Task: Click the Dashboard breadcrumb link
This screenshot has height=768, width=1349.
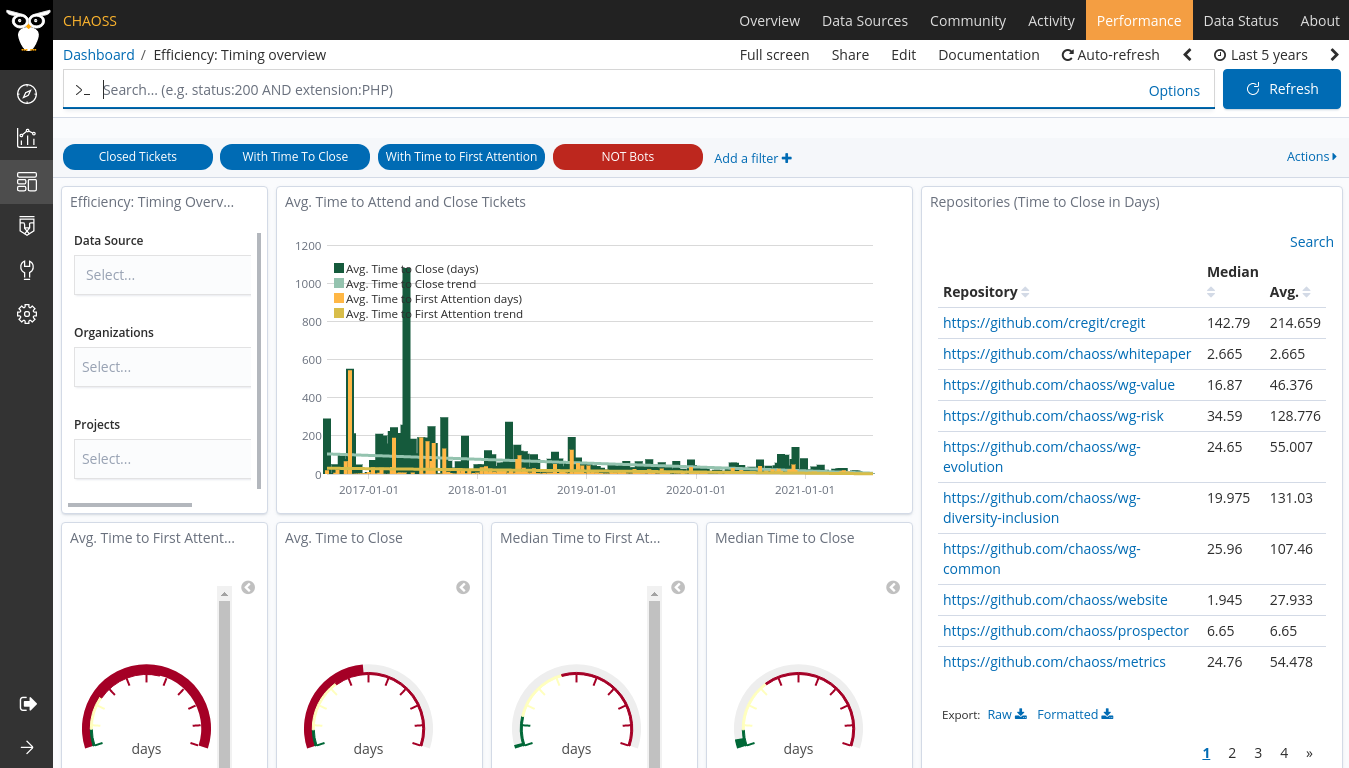Action: click(x=99, y=55)
